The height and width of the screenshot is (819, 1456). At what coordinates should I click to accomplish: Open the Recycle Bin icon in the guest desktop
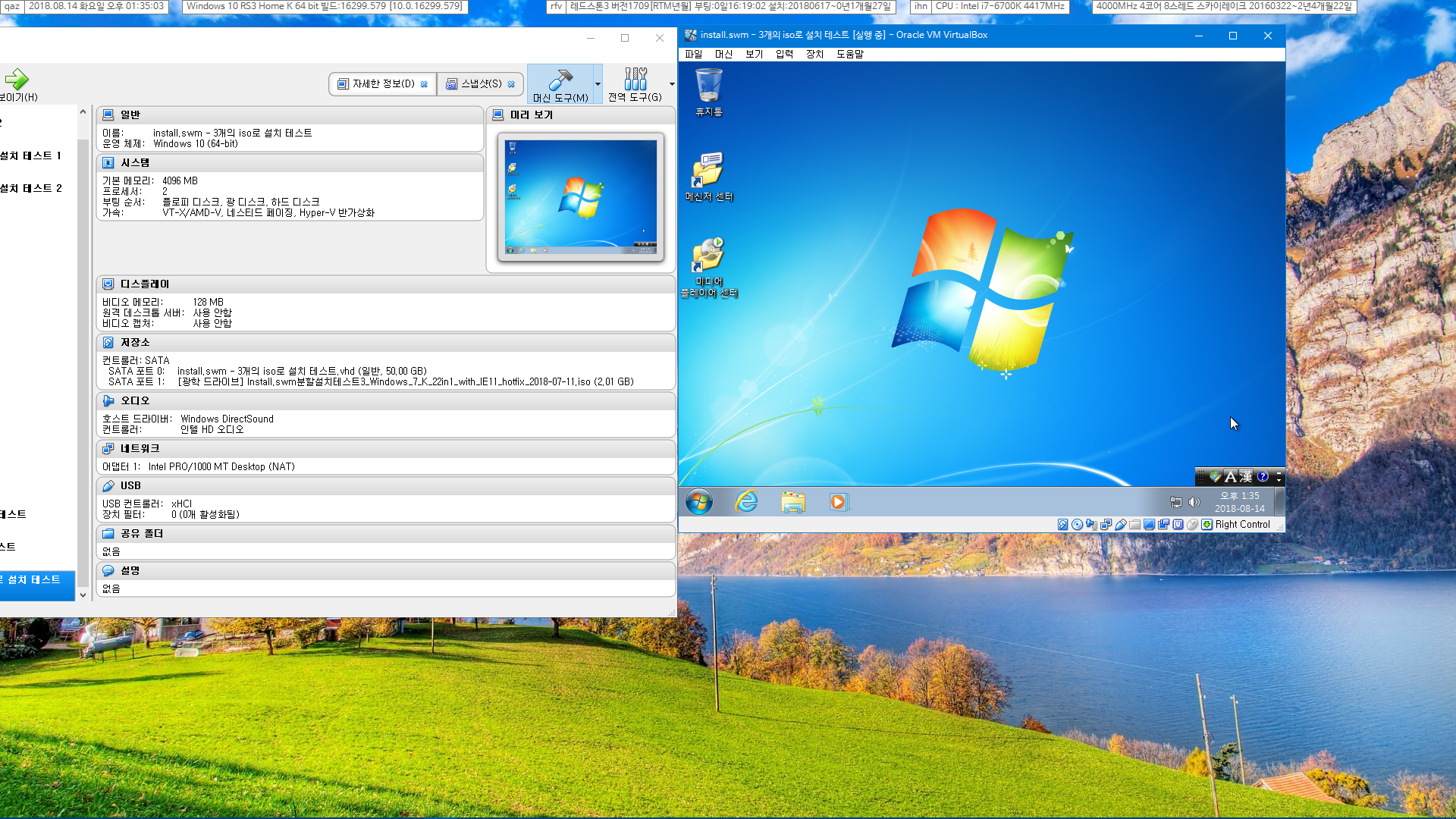[709, 93]
